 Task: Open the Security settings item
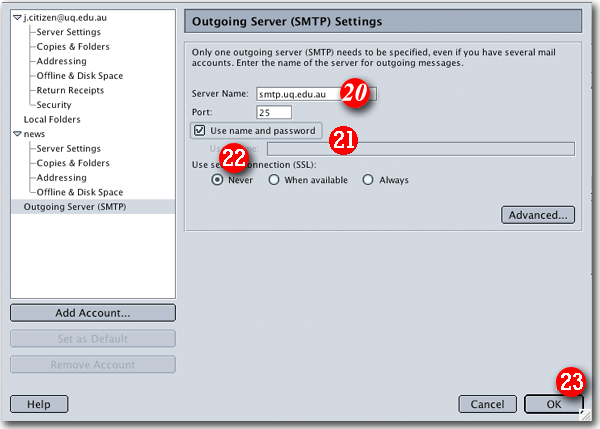(x=54, y=104)
